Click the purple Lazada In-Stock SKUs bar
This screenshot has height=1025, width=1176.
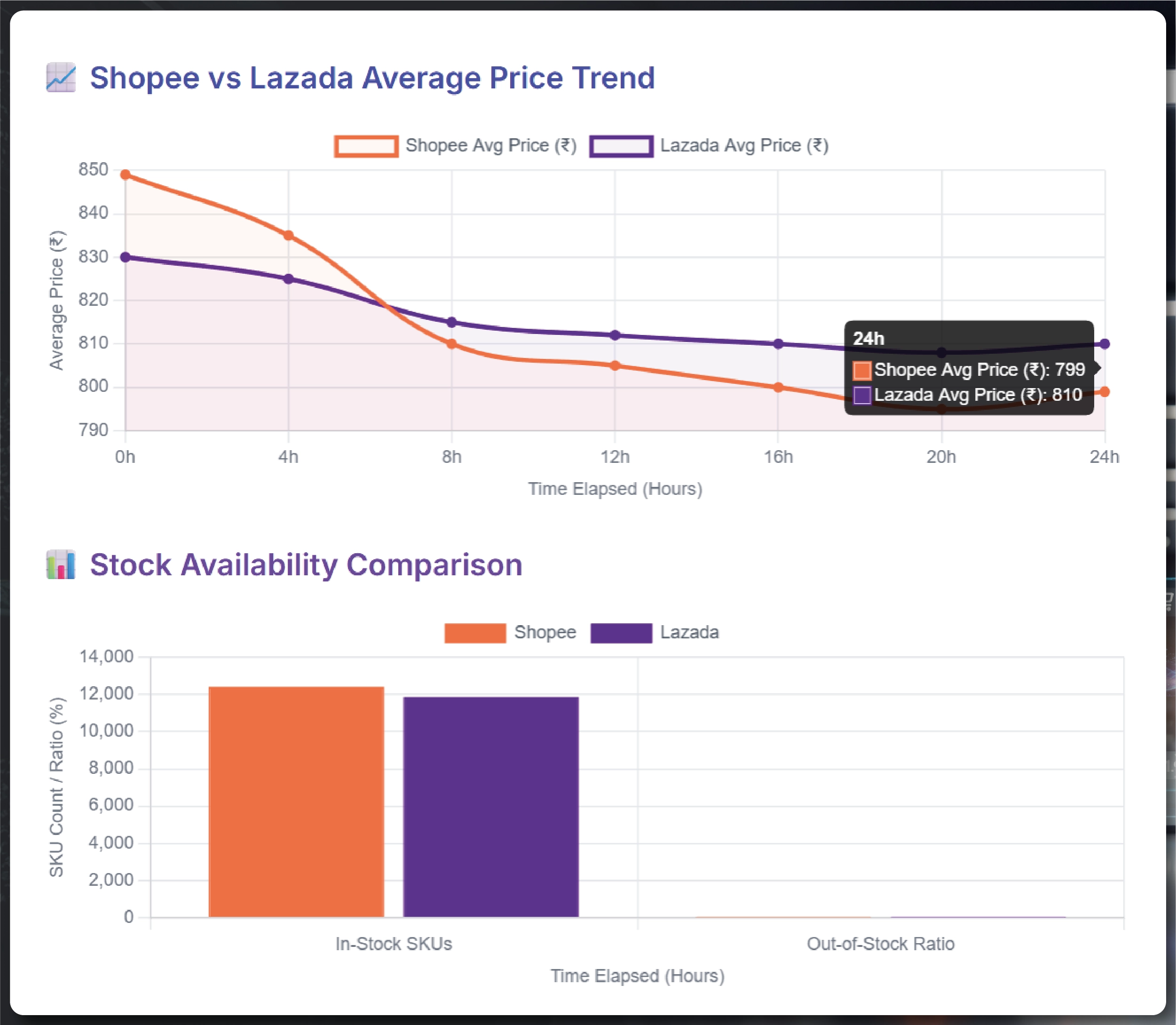(491, 807)
